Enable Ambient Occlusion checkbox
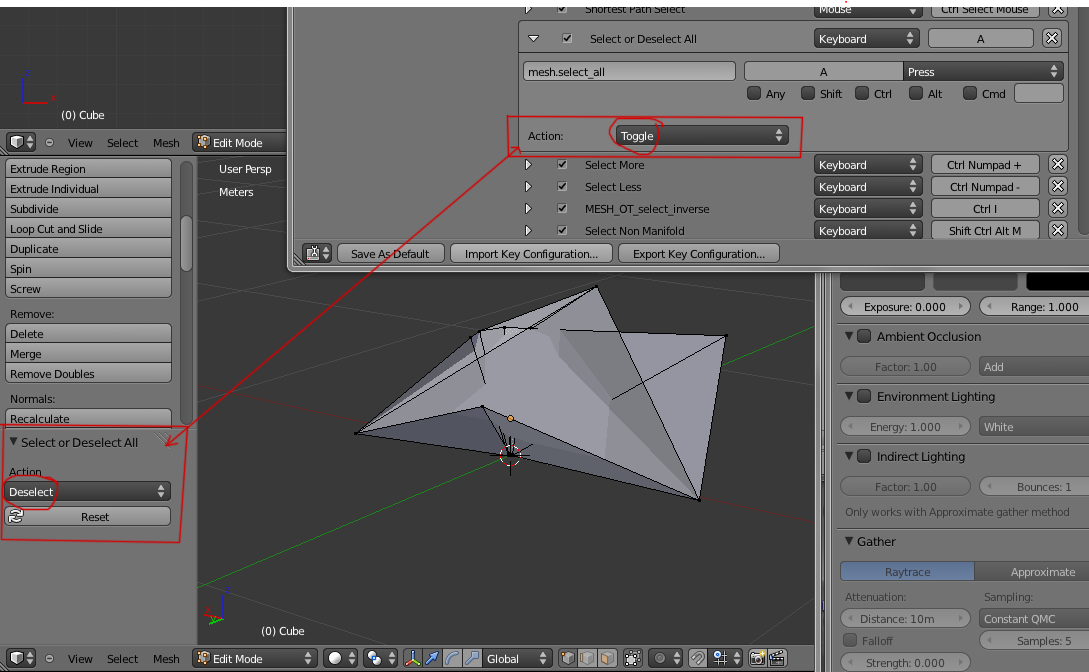This screenshot has height=672, width=1089. [864, 336]
